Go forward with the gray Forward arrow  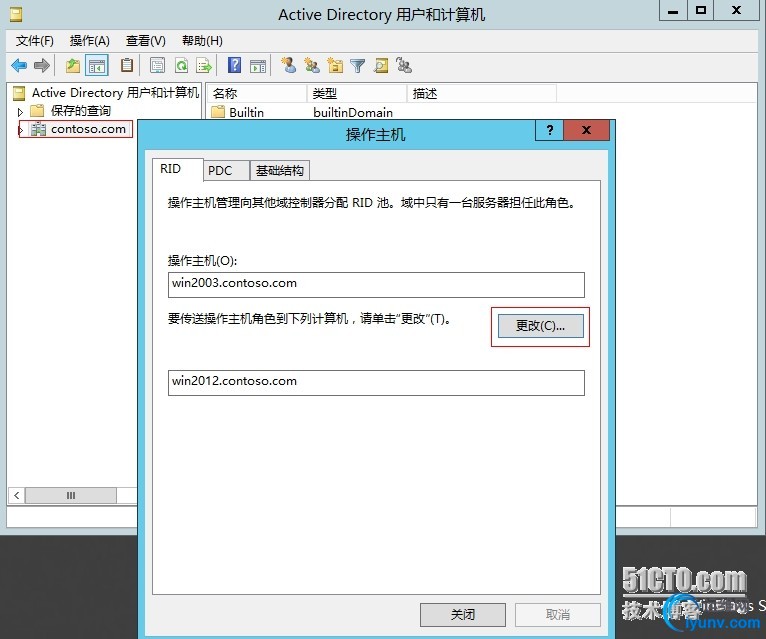click(42, 65)
